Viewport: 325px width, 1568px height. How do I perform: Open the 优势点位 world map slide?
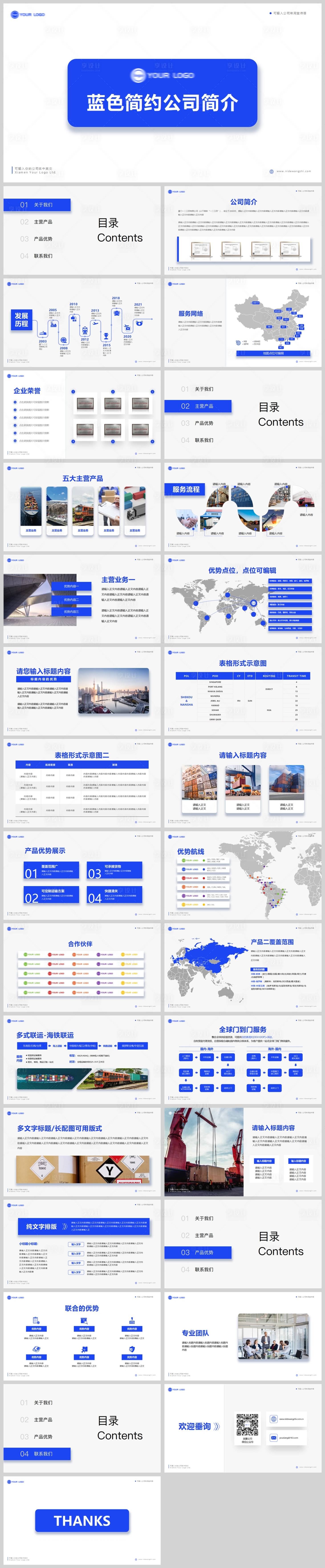click(x=243, y=599)
